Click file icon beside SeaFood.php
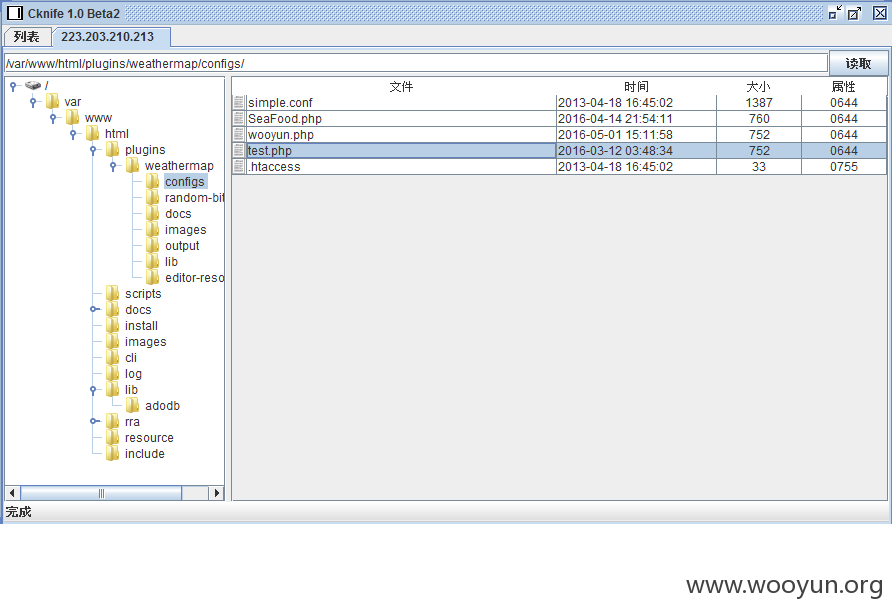Image resolution: width=892 pixels, height=614 pixels. (x=239, y=118)
